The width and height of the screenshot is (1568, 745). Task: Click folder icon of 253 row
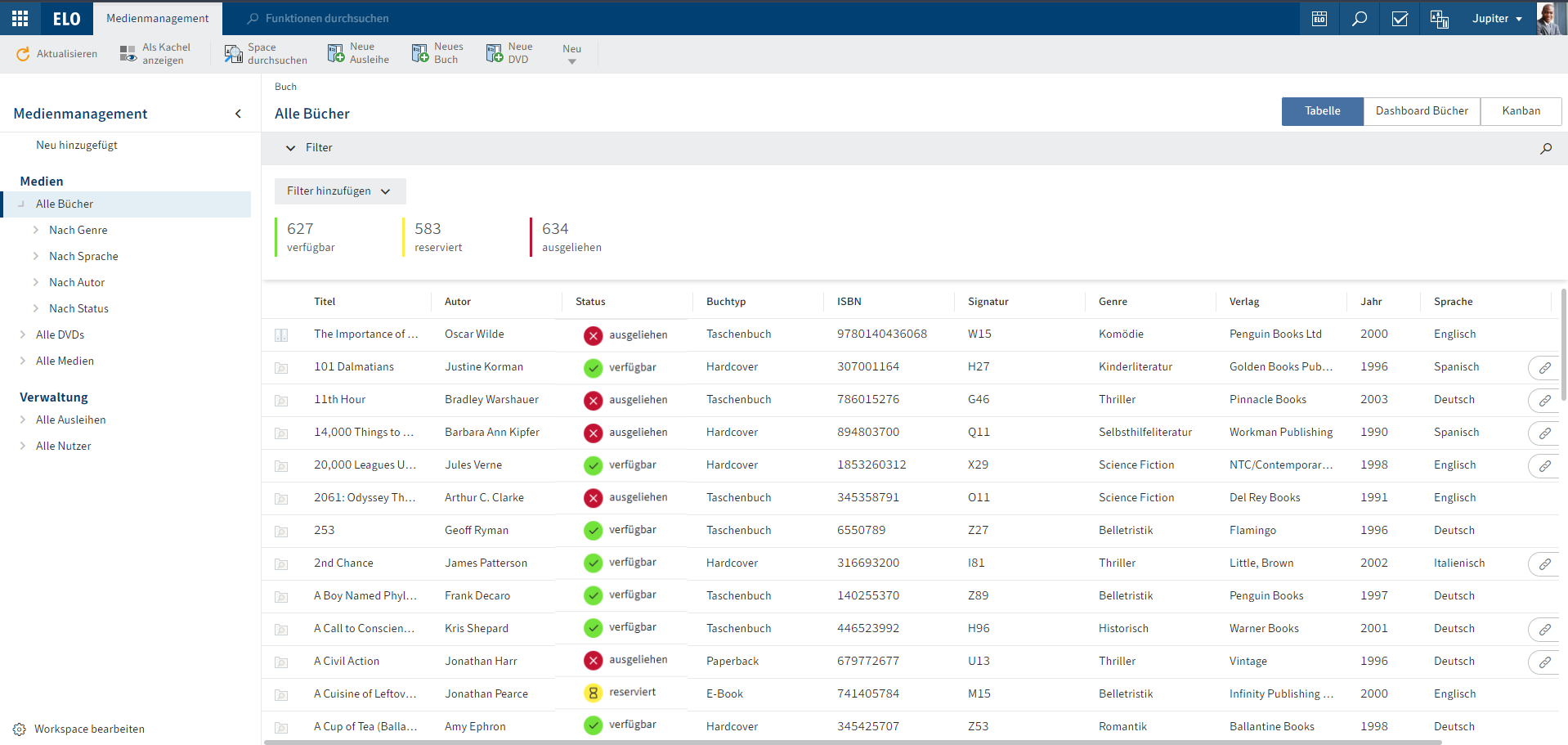(x=281, y=532)
